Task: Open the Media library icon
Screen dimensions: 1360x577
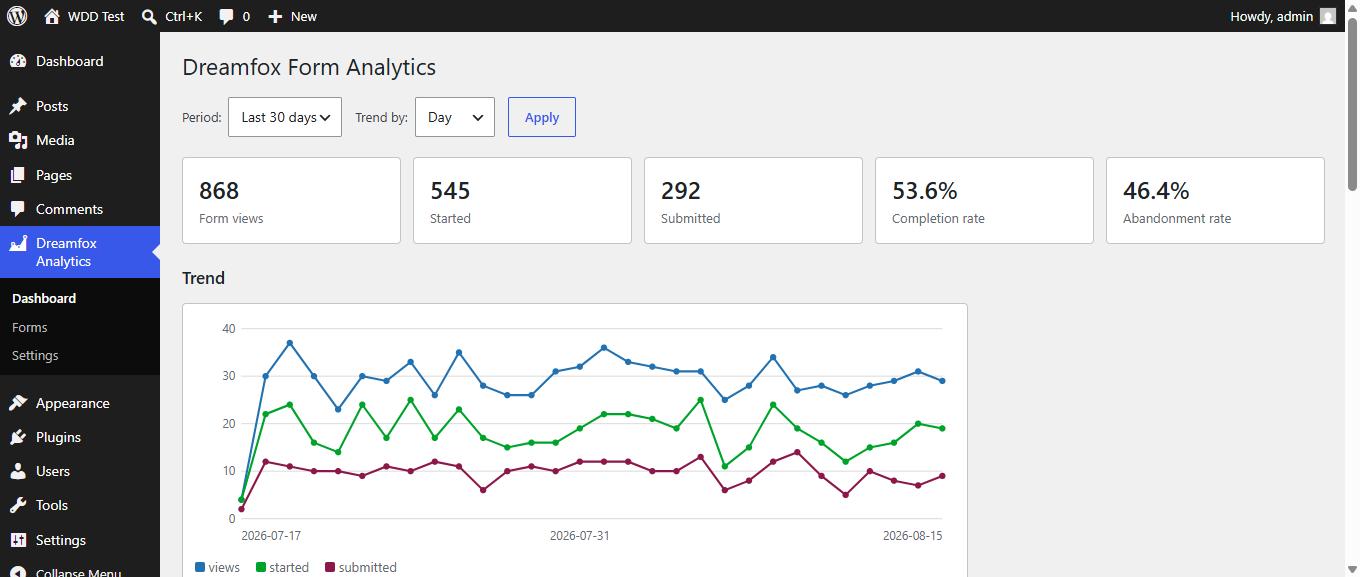Action: point(18,140)
